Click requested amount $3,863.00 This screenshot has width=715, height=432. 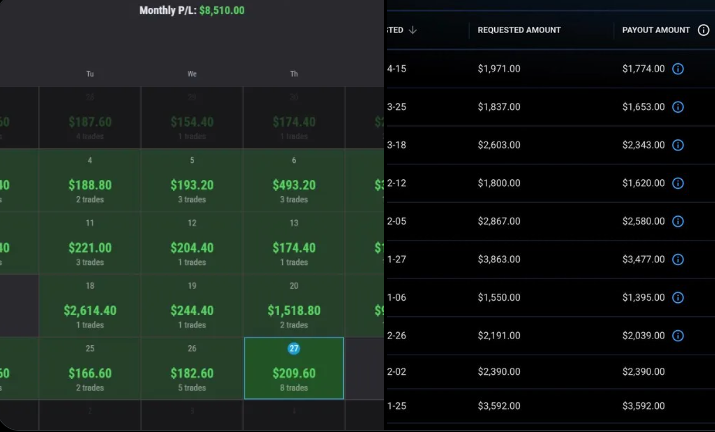click(499, 259)
